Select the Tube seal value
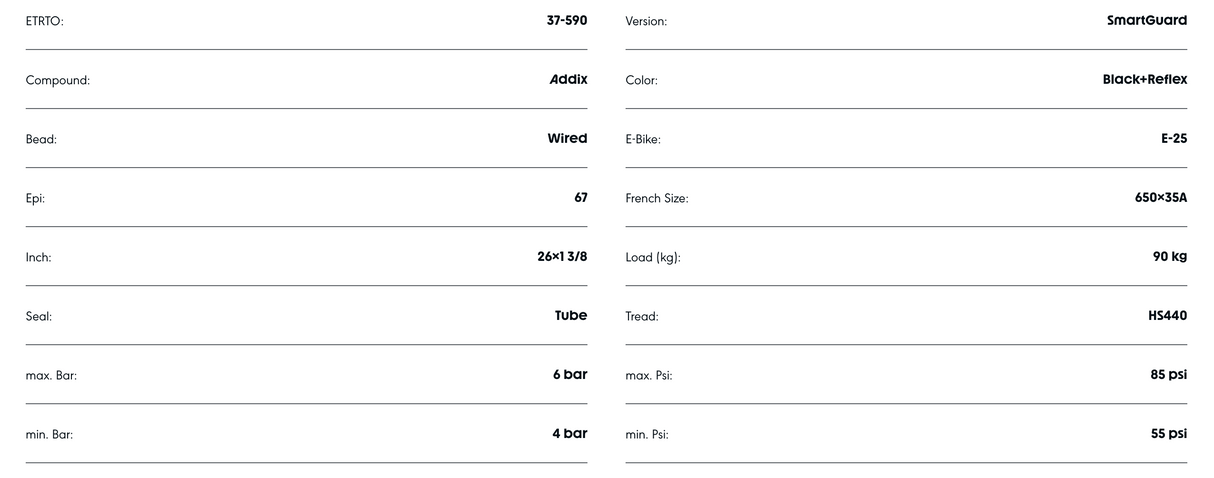The image size is (1214, 478). point(571,315)
